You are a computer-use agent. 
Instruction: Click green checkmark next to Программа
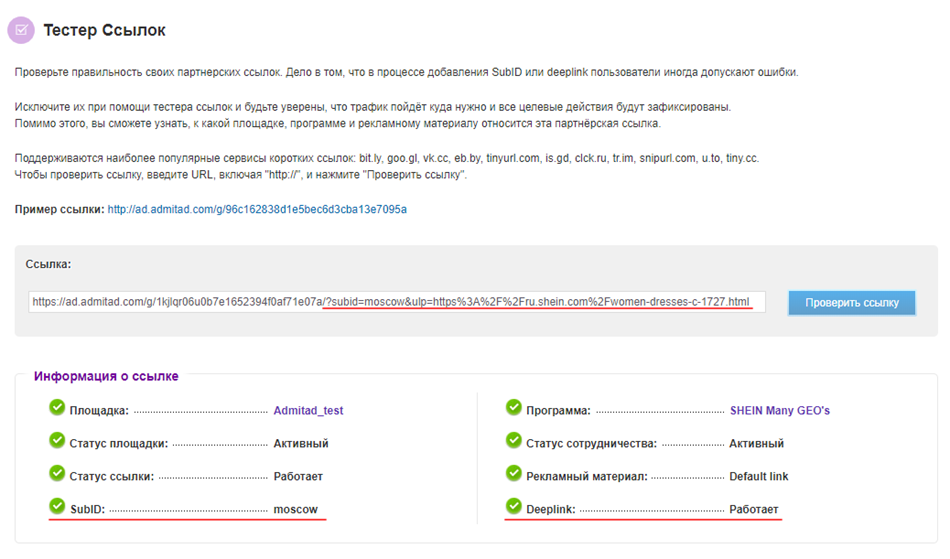[x=514, y=408]
